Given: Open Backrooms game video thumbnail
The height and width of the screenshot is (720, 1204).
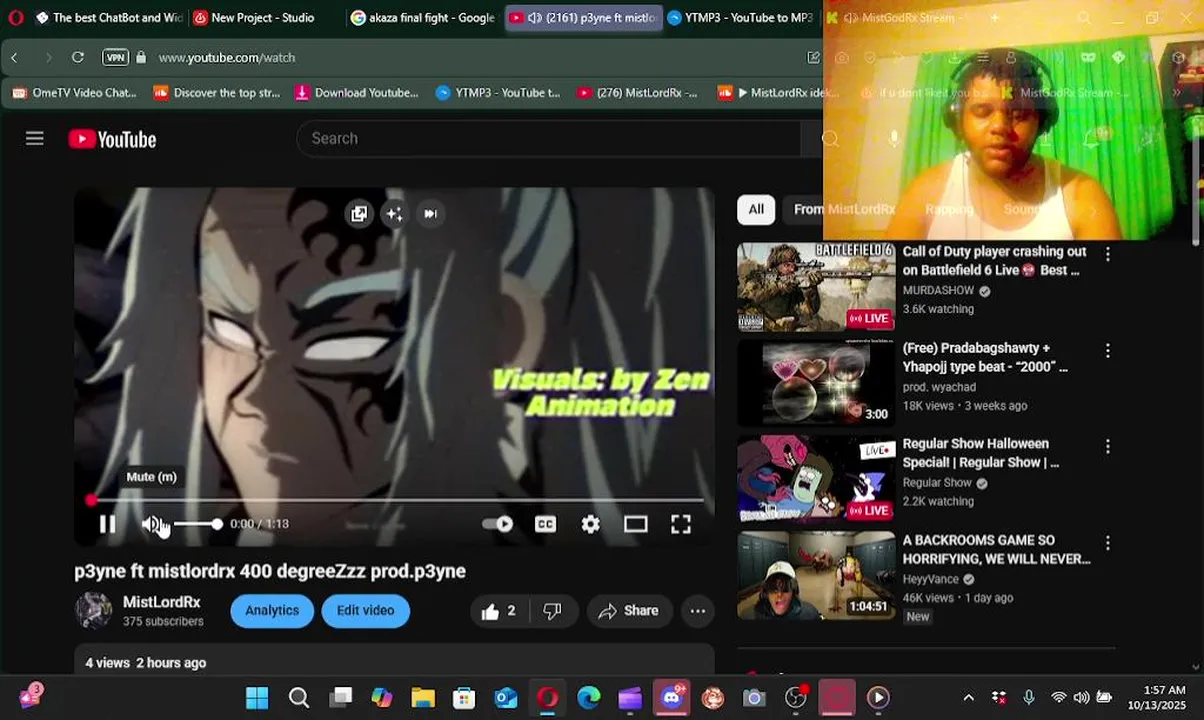Looking at the screenshot, I should click(x=816, y=575).
